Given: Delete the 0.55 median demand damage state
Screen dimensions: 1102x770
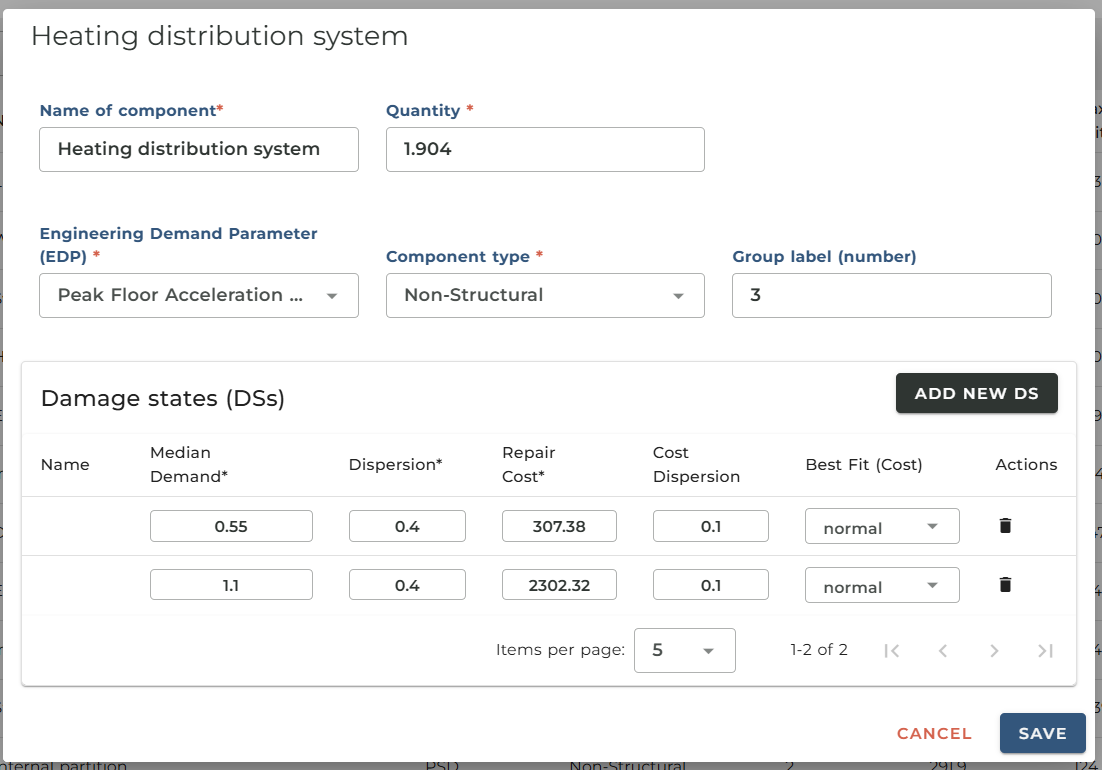Looking at the screenshot, I should (1005, 526).
